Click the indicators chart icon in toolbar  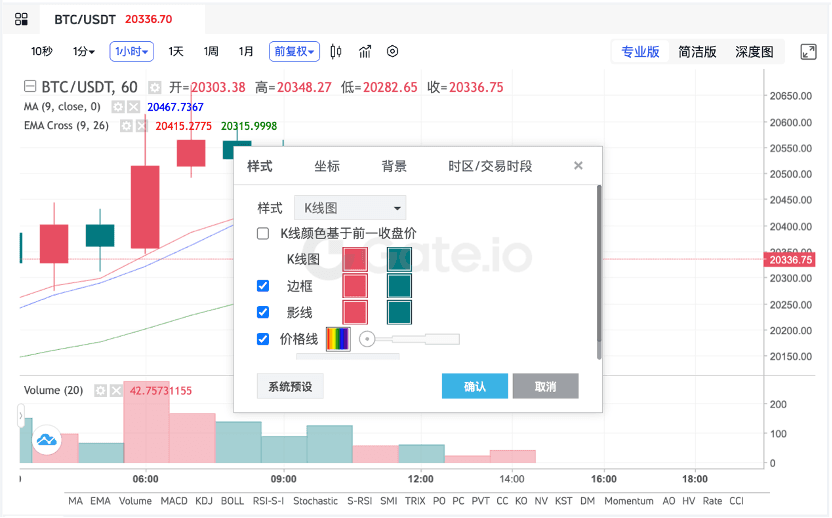pos(365,52)
